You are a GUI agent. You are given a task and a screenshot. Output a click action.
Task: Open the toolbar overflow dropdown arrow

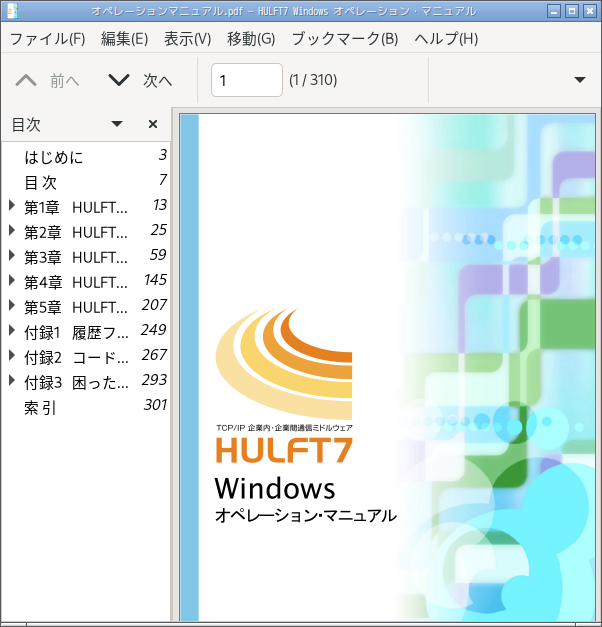pos(580,80)
